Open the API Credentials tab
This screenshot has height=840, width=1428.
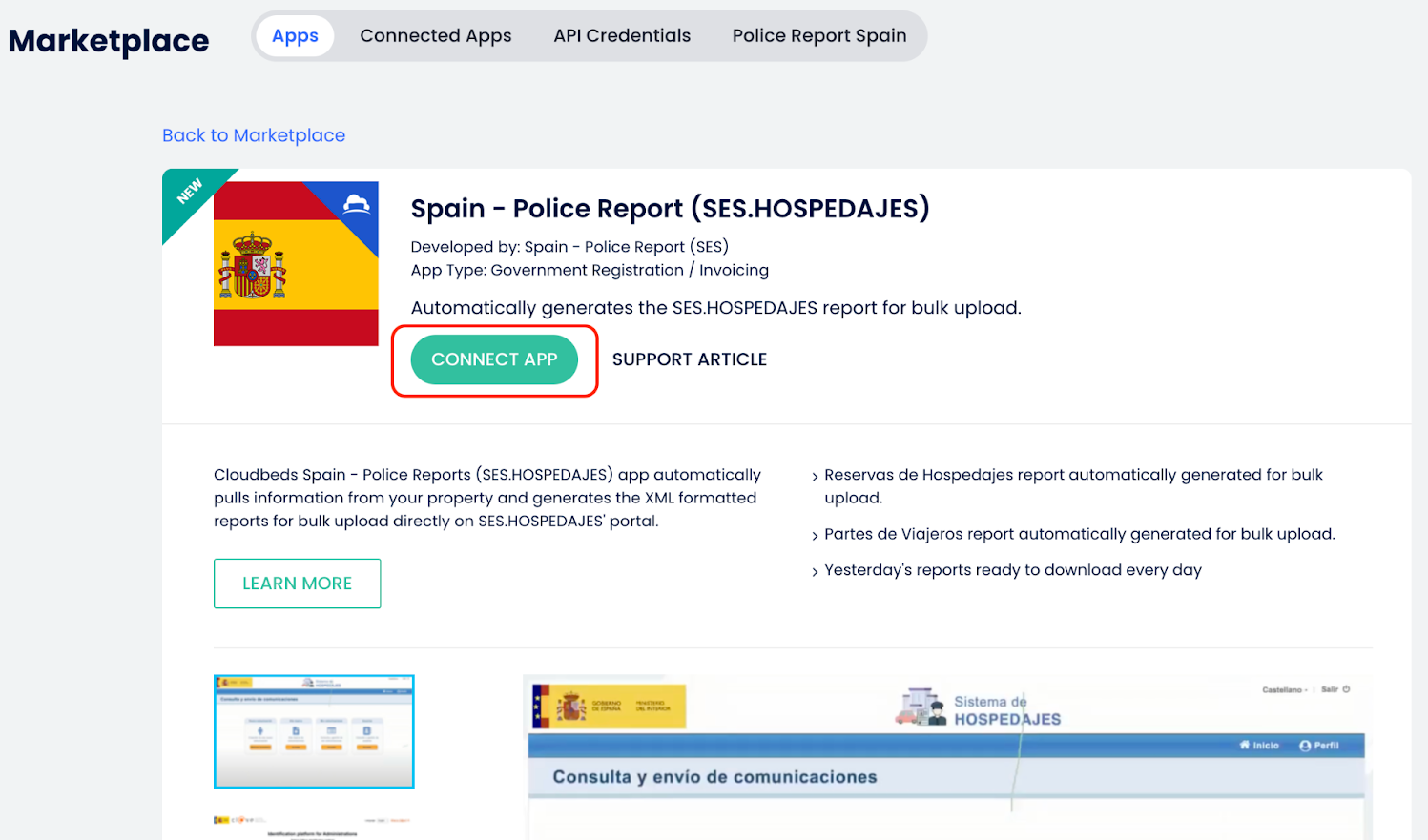(622, 36)
